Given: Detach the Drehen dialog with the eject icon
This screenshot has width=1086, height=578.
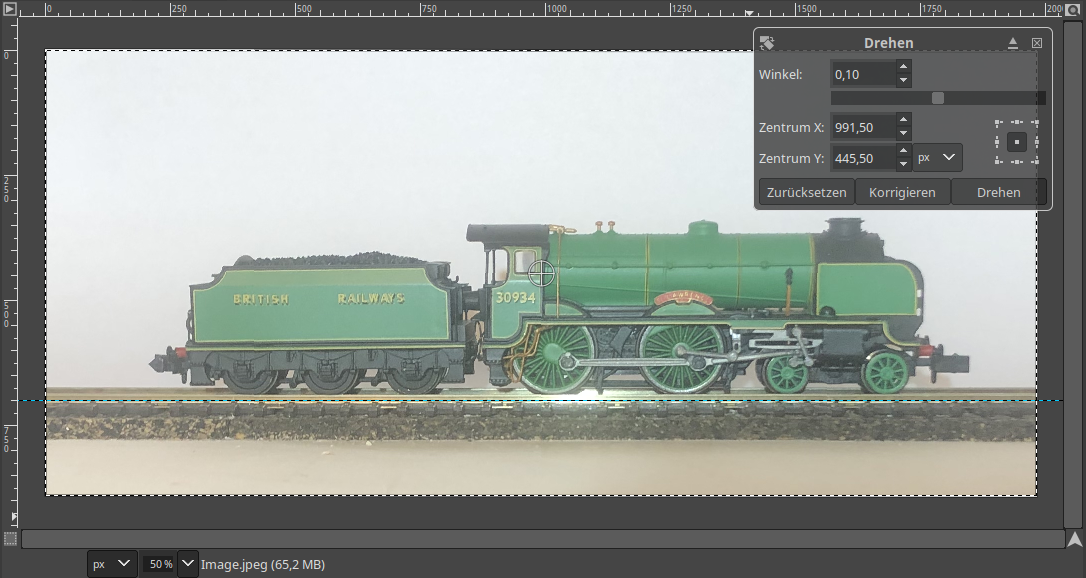Looking at the screenshot, I should pos(1013,43).
